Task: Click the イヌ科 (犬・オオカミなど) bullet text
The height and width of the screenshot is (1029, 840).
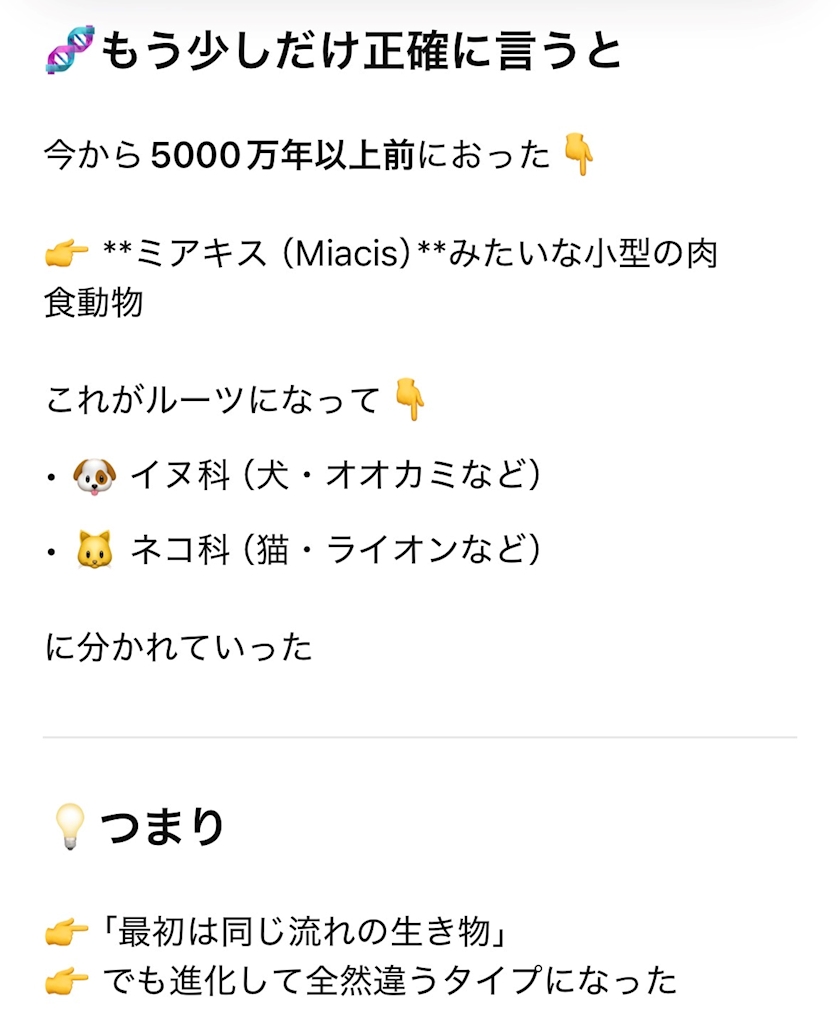Action: (x=336, y=475)
